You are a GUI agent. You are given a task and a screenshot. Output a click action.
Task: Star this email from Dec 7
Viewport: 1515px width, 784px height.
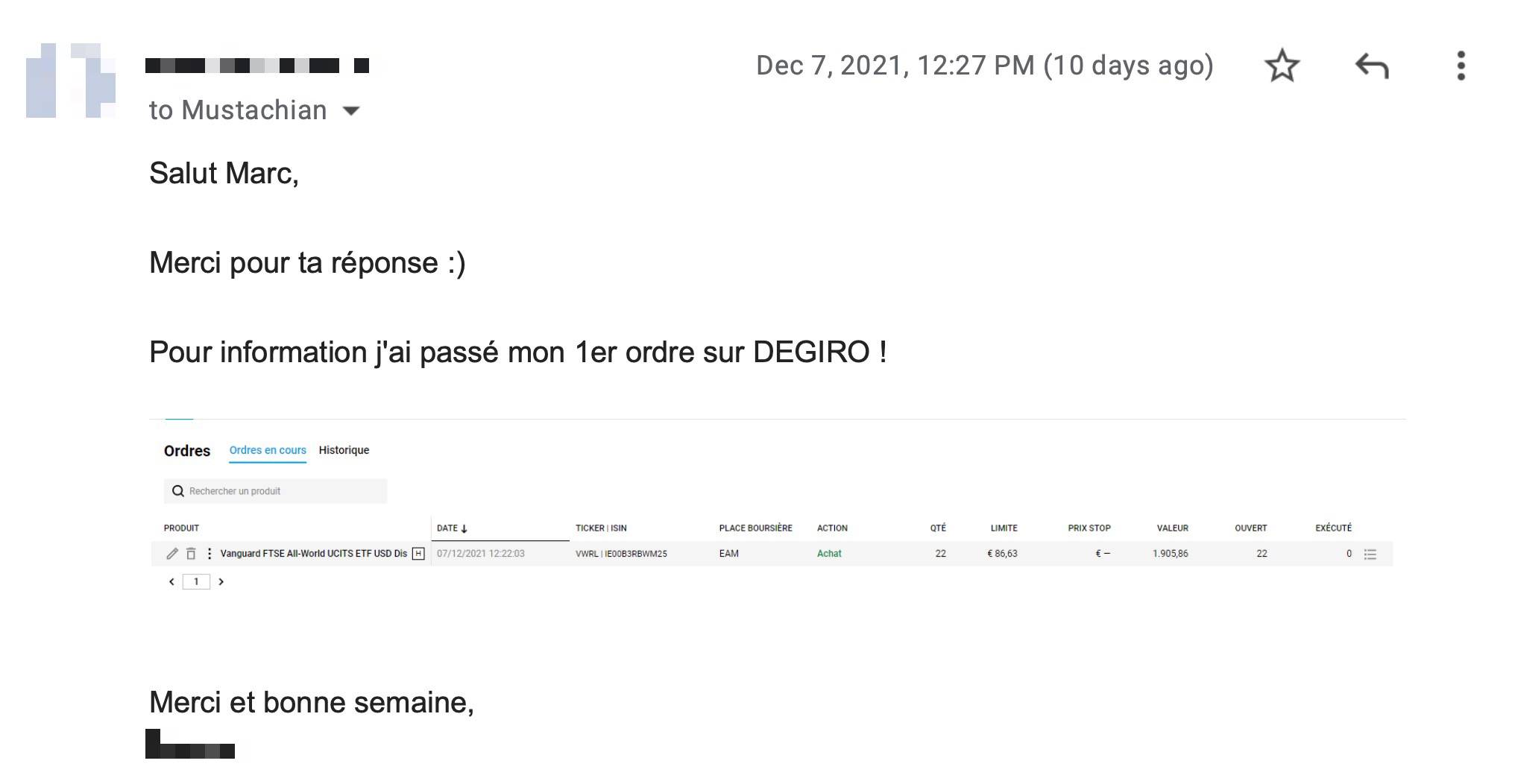click(1282, 66)
